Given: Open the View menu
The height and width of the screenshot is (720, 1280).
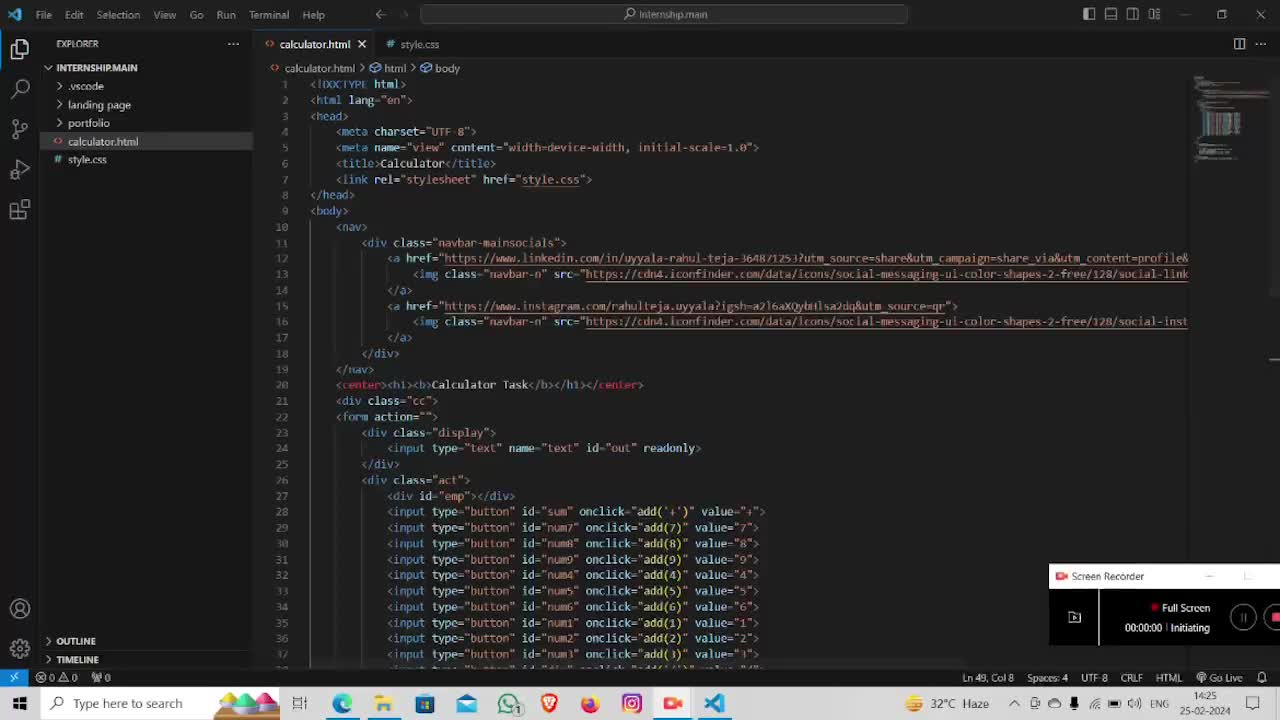Looking at the screenshot, I should click(x=165, y=15).
